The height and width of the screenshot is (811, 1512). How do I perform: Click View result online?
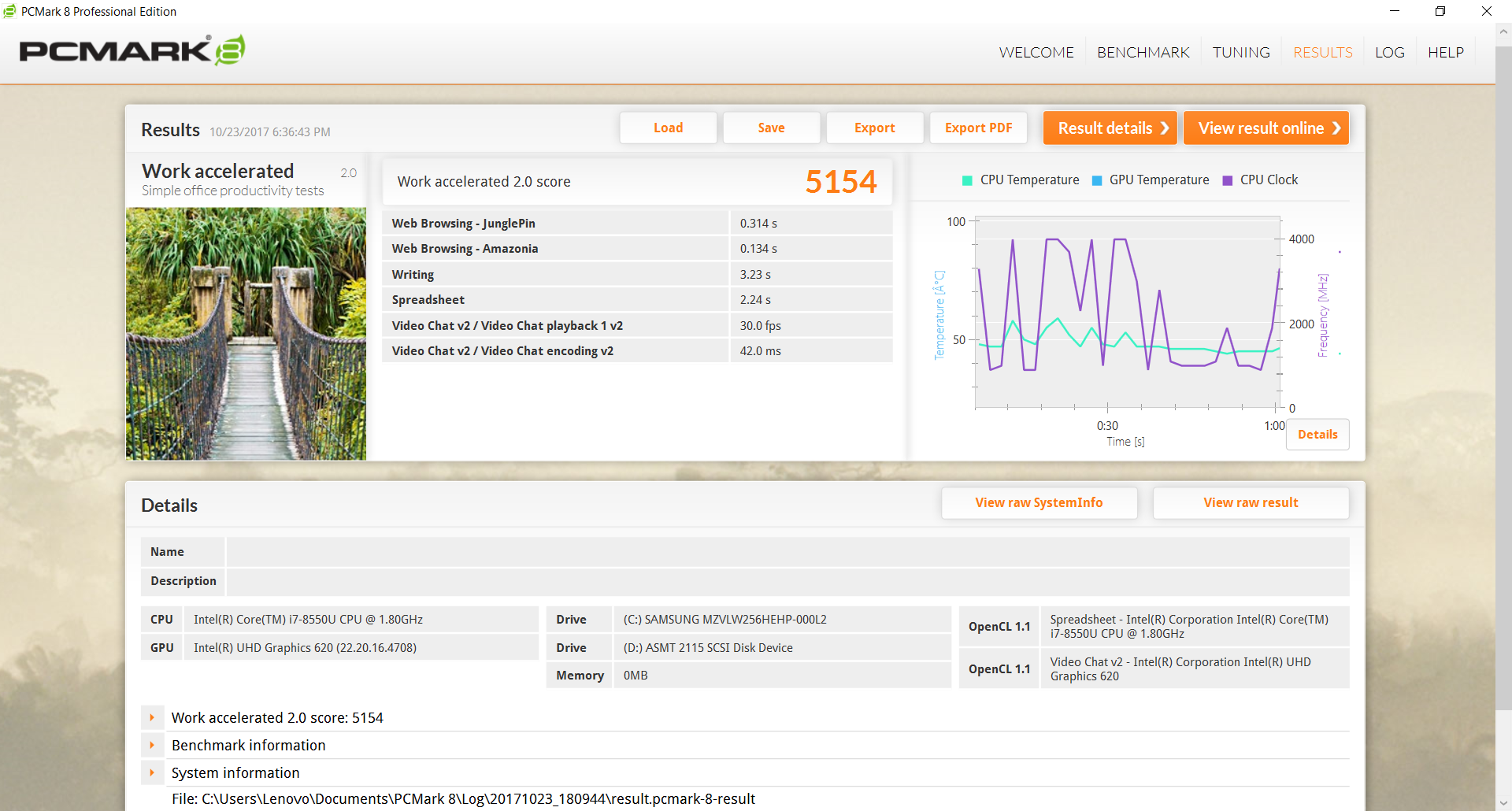[1266, 128]
